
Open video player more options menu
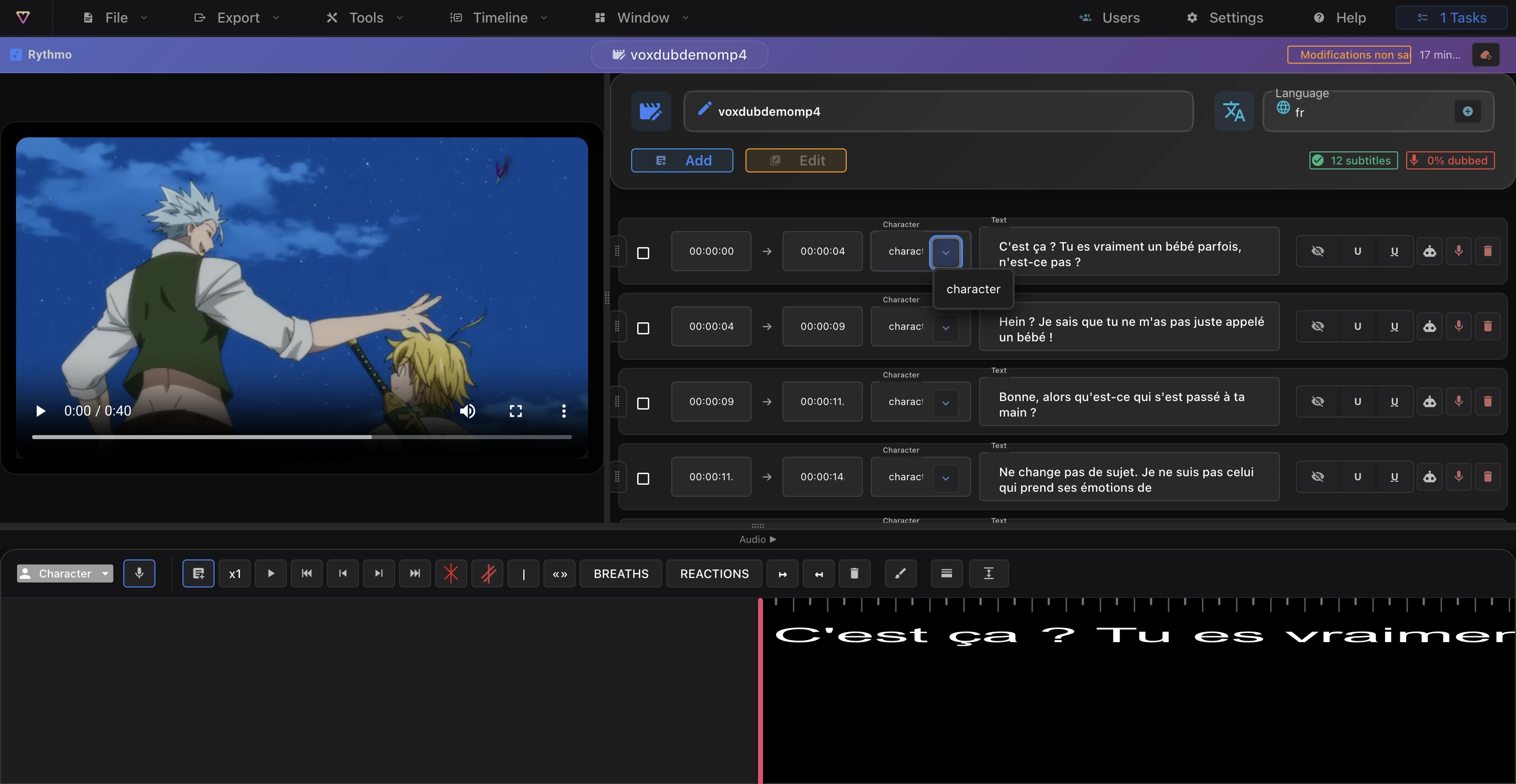pyautogui.click(x=564, y=411)
